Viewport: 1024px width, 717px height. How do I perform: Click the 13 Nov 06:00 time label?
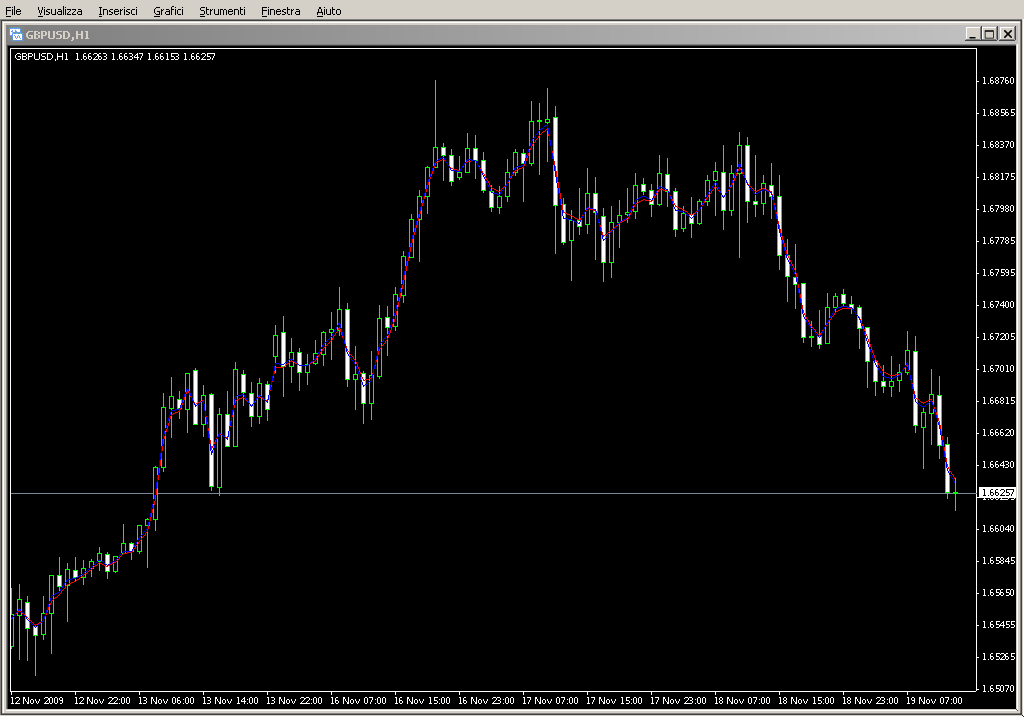167,701
